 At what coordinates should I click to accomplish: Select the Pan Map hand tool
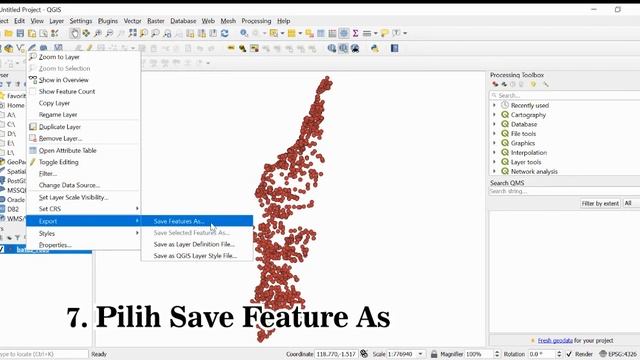coord(74,33)
